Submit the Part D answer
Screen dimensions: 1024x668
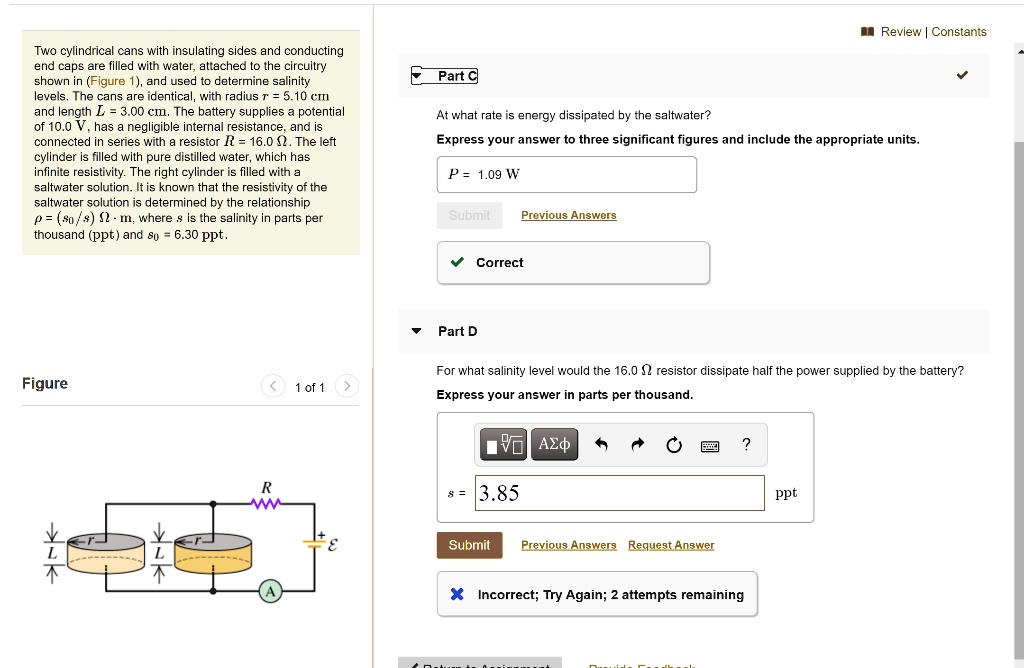point(469,545)
